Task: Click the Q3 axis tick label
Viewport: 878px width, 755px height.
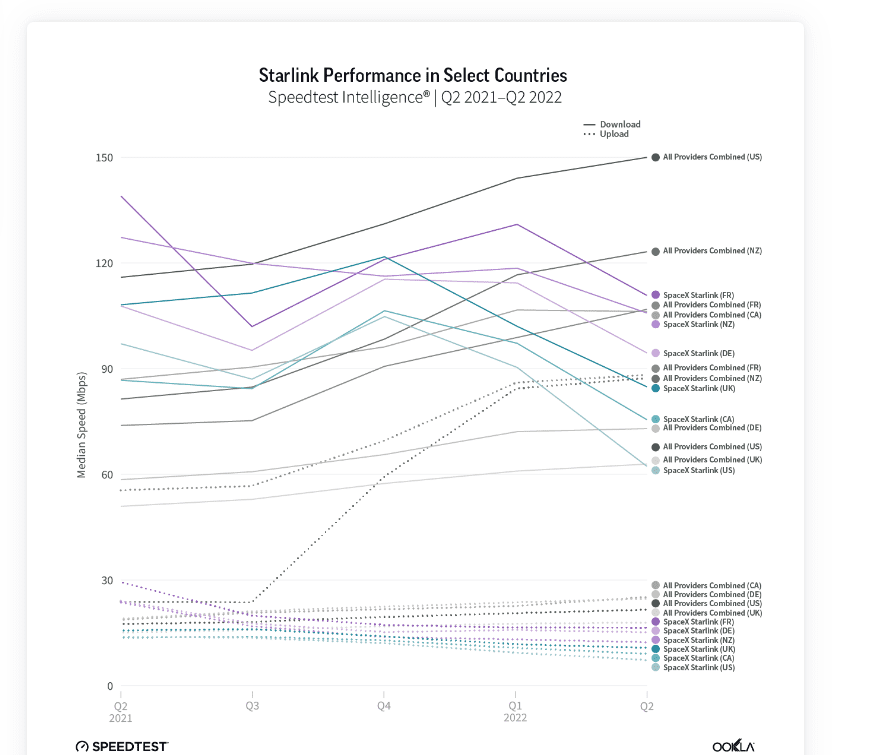Action: coord(252,706)
